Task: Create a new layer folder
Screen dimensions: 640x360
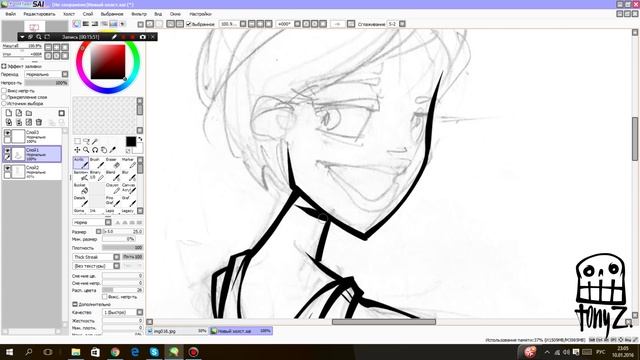Action: pos(29,113)
